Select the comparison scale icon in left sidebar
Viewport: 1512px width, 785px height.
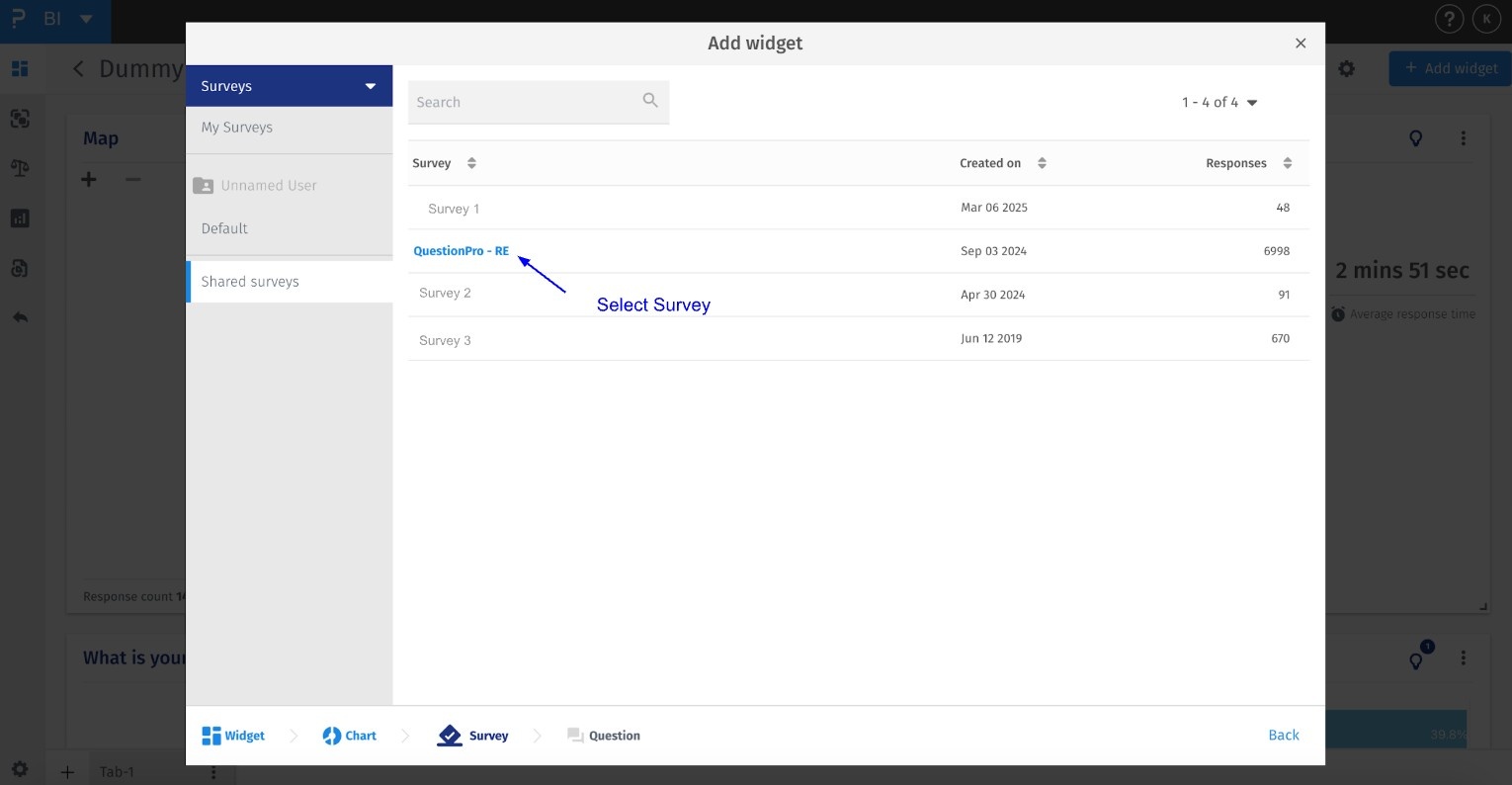21,168
